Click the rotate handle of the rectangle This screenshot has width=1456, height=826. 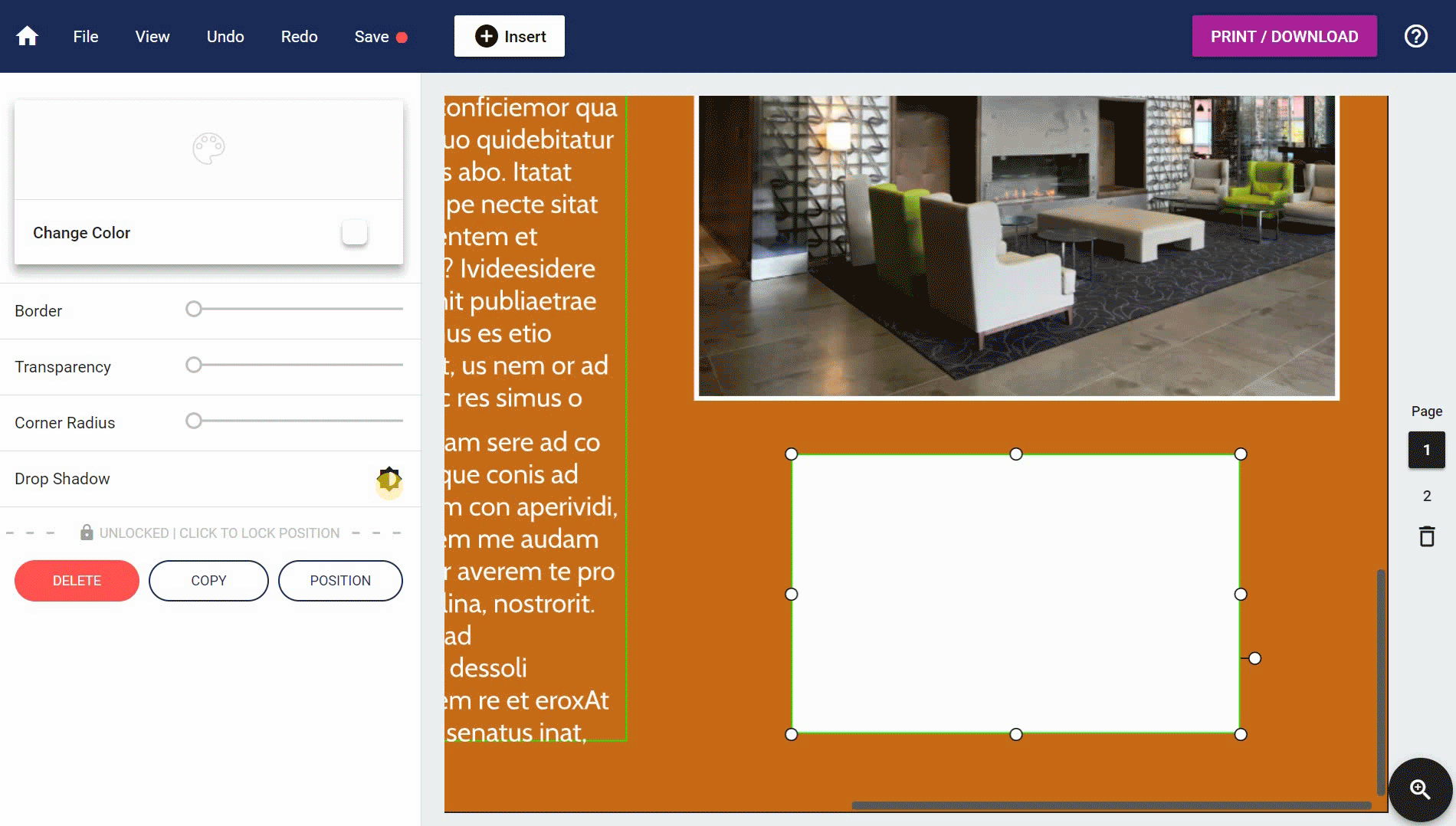(1254, 658)
